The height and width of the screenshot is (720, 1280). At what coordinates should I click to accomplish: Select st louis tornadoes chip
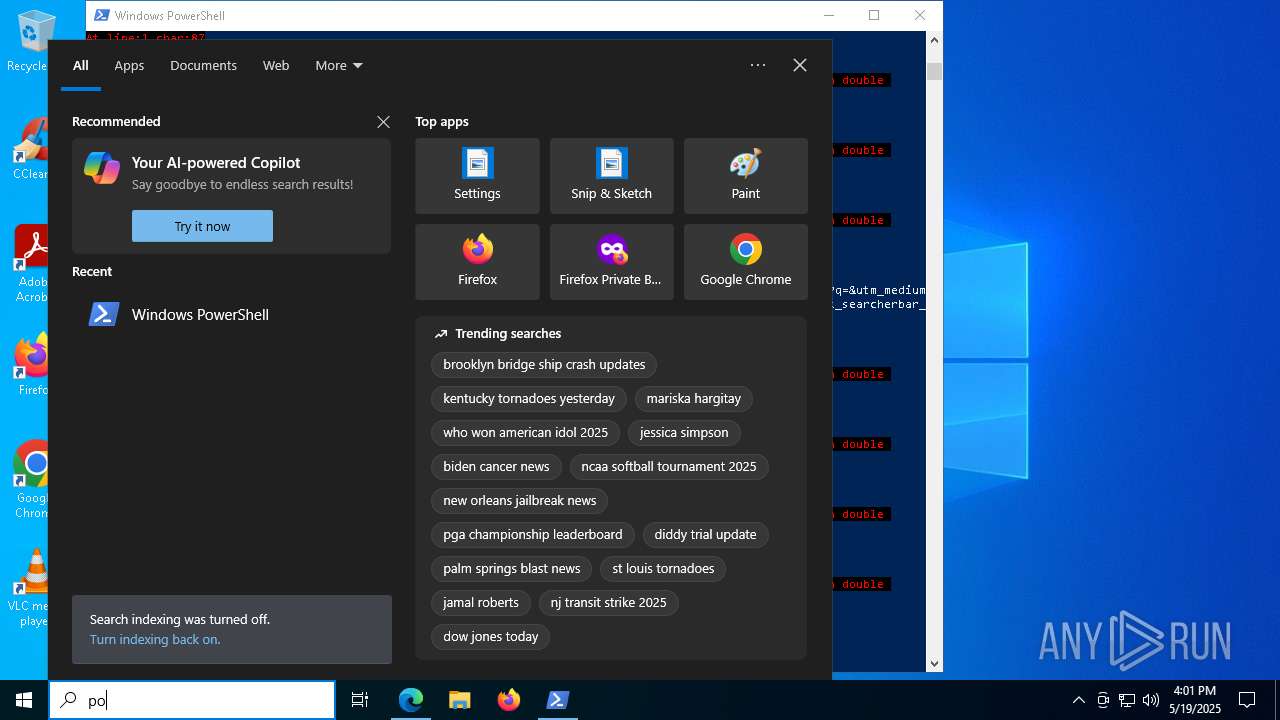pos(663,569)
